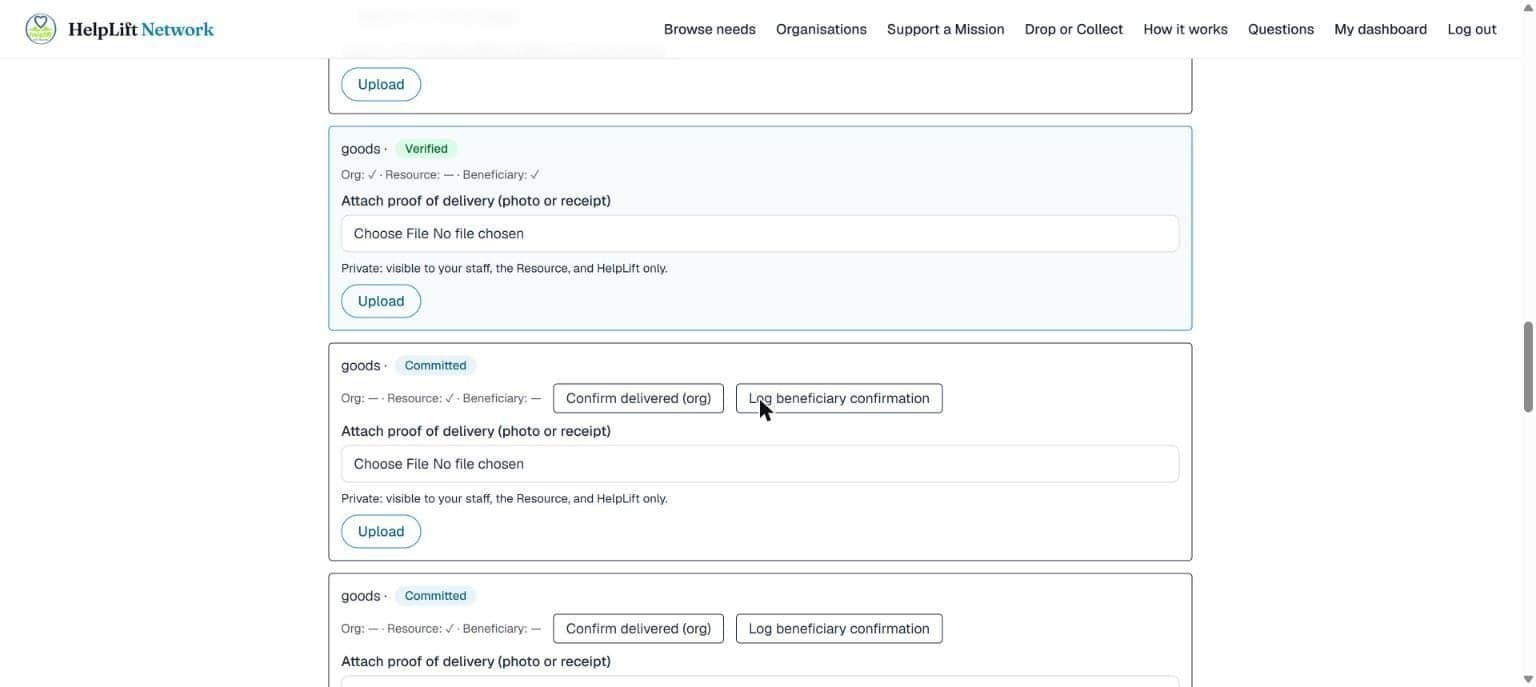Choose a file in the Verified goods card
This screenshot has height=687, width=1536.
(x=760, y=233)
